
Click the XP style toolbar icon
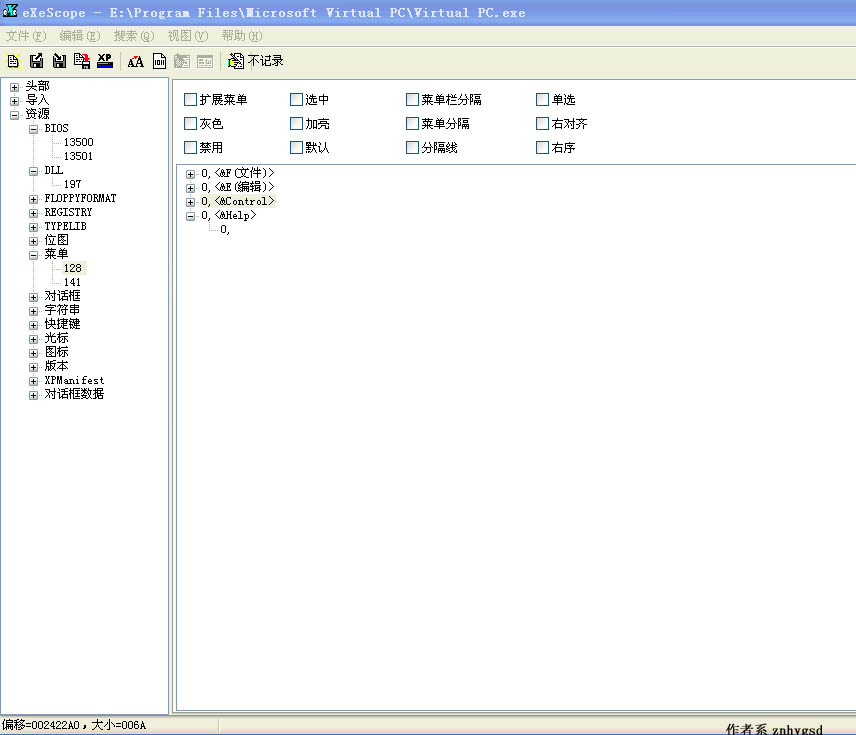pyautogui.click(x=104, y=61)
